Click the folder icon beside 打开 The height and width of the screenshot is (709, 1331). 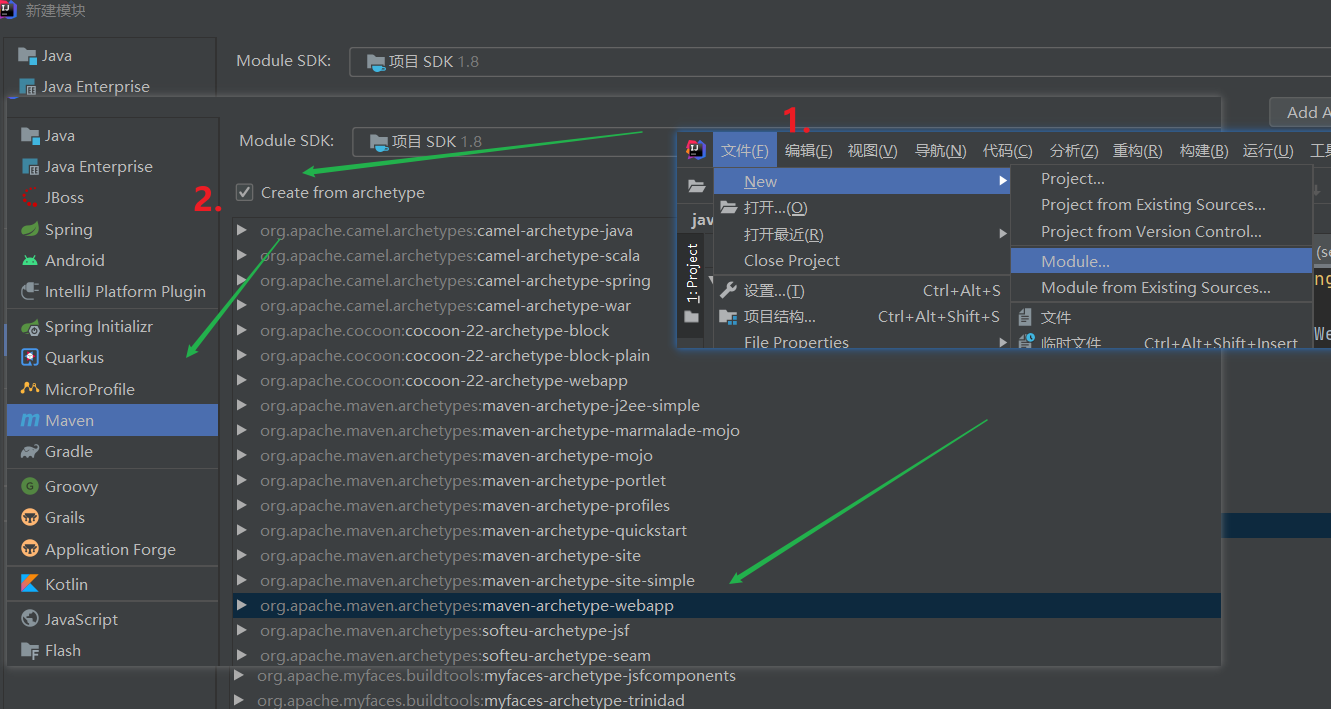pyautogui.click(x=728, y=207)
